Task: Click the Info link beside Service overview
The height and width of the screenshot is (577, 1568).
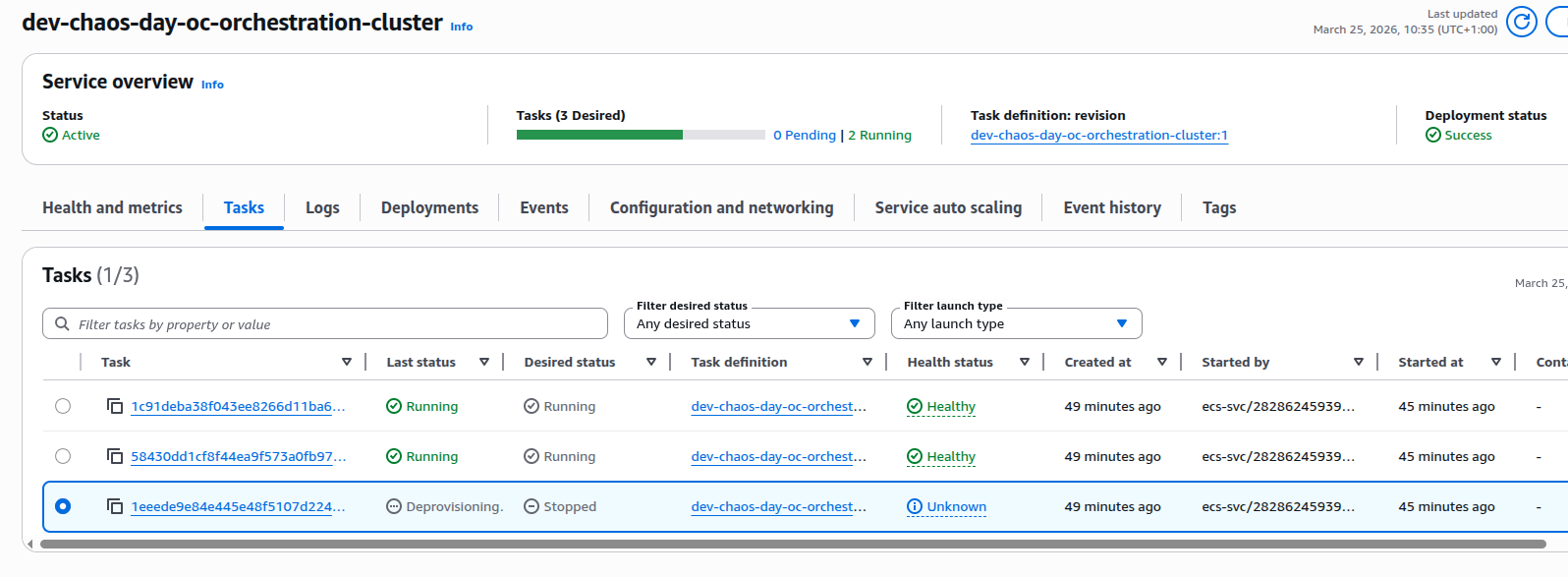Action: pos(212,85)
